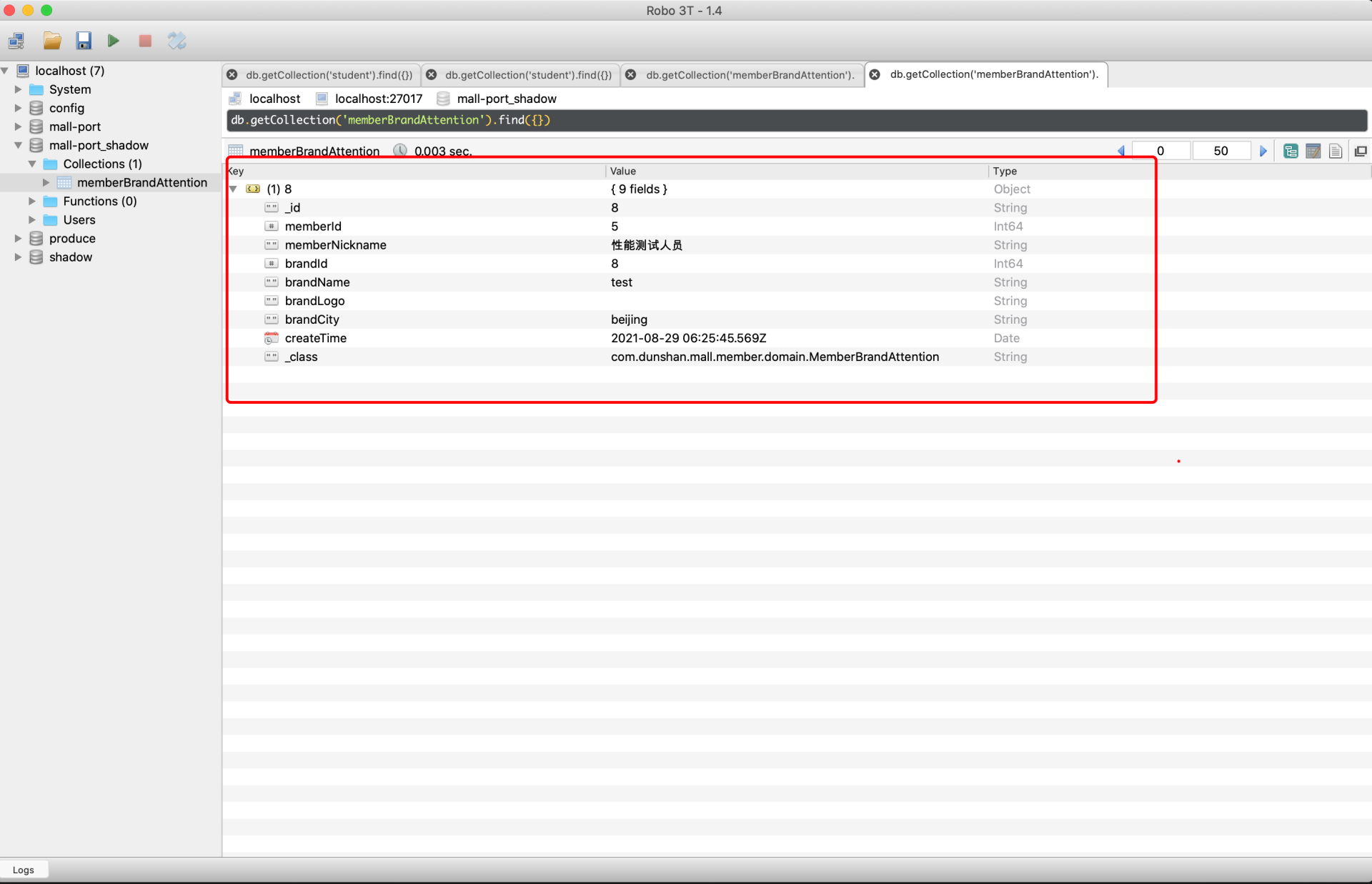Image resolution: width=1372 pixels, height=884 pixels.
Task: Click the detach output window icon
Action: [x=1361, y=151]
